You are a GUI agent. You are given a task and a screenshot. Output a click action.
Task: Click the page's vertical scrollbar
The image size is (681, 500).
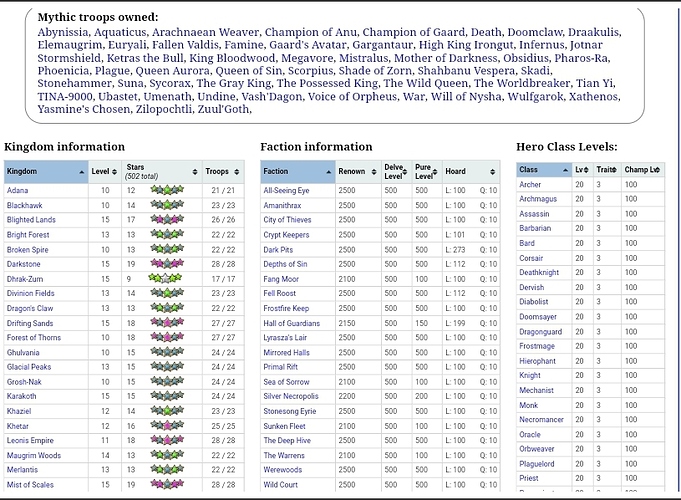click(x=678, y=252)
